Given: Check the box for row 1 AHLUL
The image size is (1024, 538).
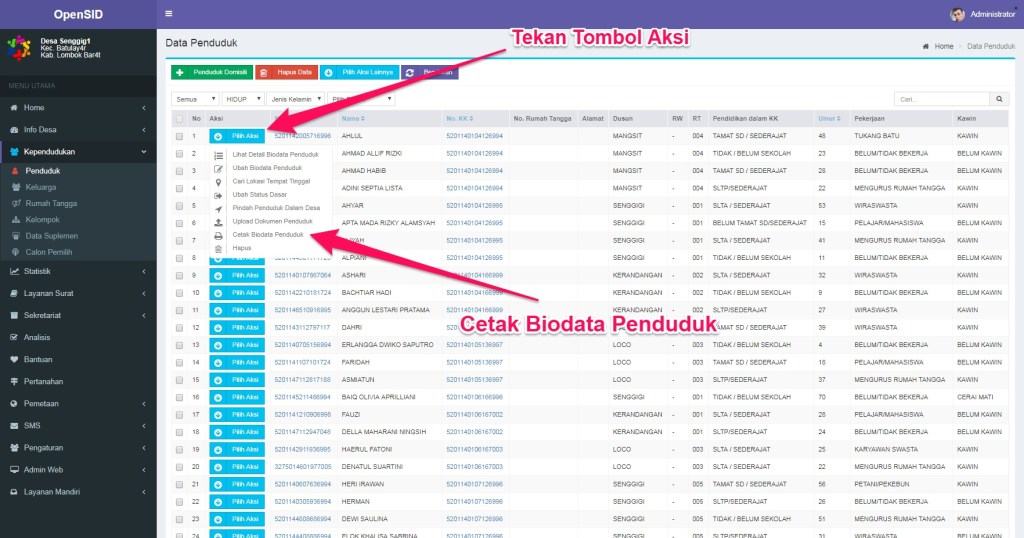Looking at the screenshot, I should (179, 136).
